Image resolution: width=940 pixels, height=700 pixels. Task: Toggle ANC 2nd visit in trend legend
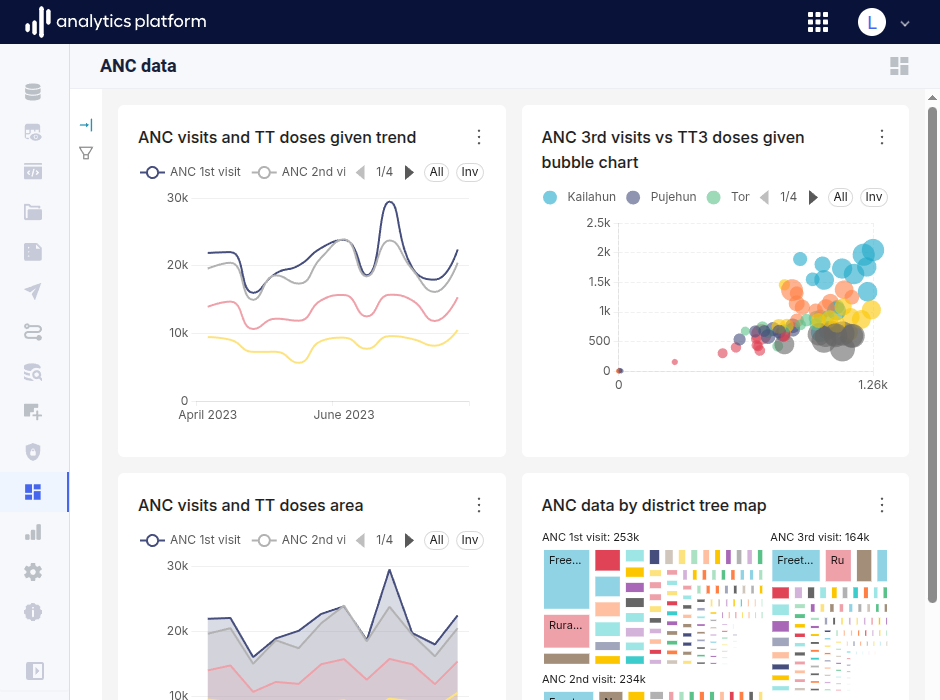pyautogui.click(x=299, y=172)
